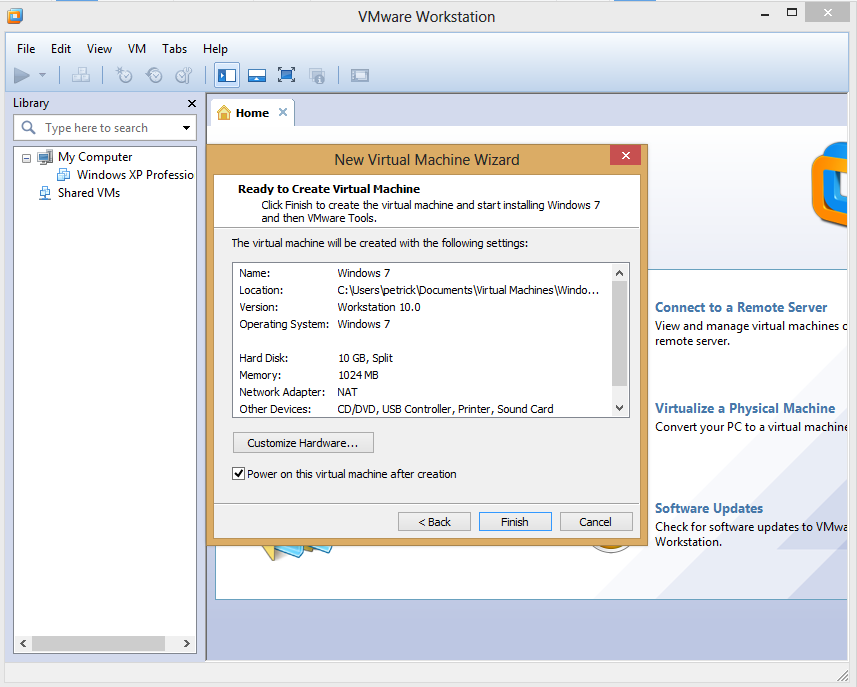This screenshot has width=857, height=687.
Task: Open the Snapshot Manager toolbar icon
Action: tap(184, 75)
